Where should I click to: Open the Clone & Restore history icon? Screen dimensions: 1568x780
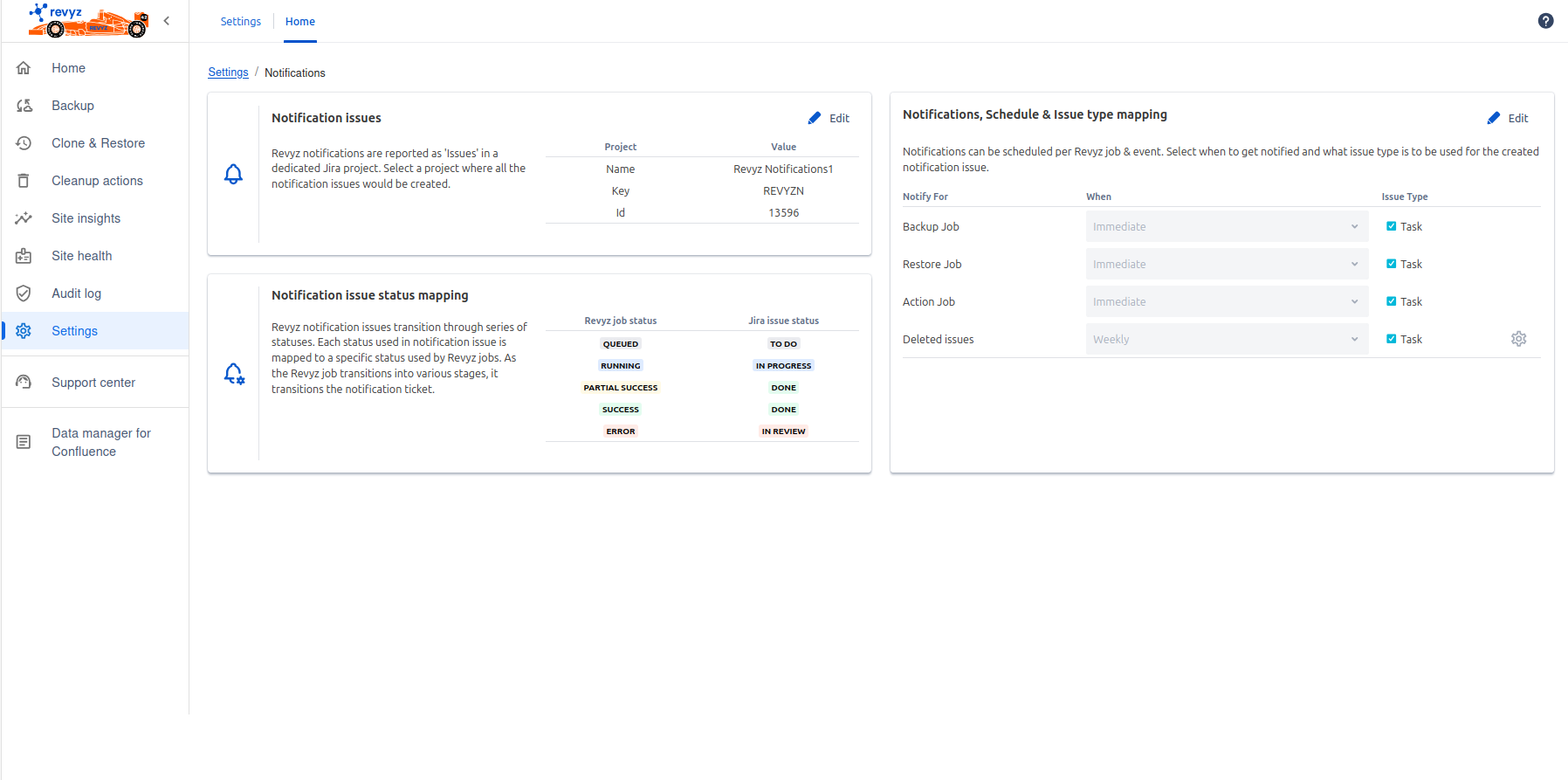click(24, 143)
